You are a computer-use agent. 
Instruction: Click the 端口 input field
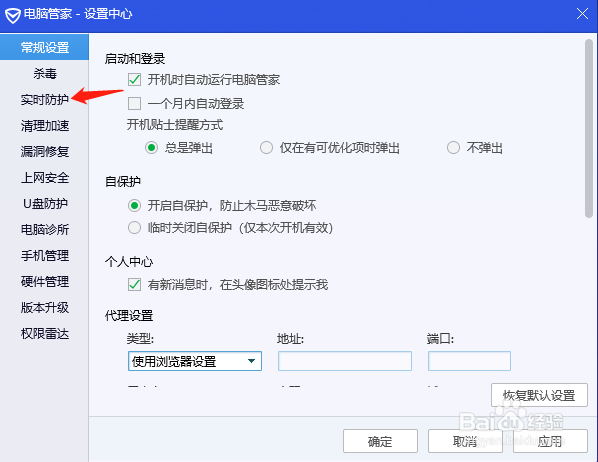pyautogui.click(x=469, y=361)
